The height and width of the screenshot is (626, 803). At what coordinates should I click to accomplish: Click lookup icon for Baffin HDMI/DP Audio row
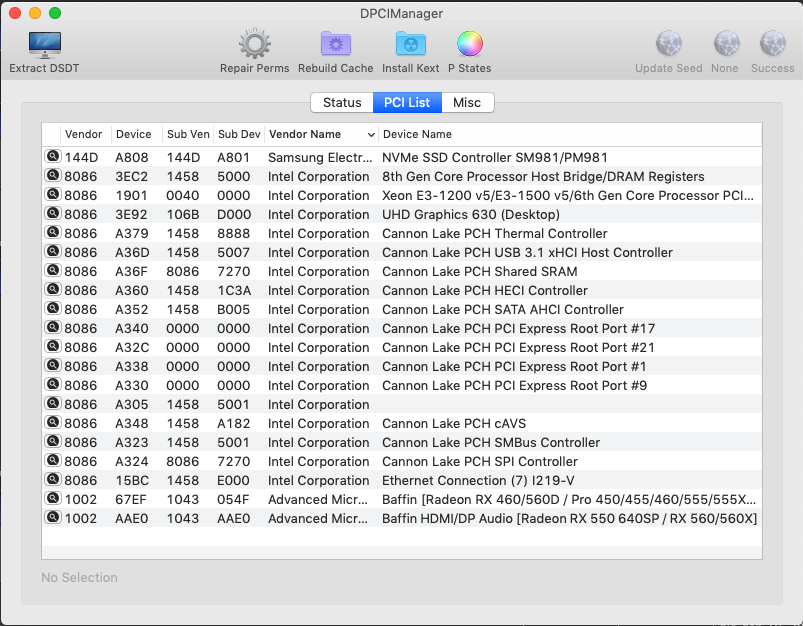tap(53, 516)
